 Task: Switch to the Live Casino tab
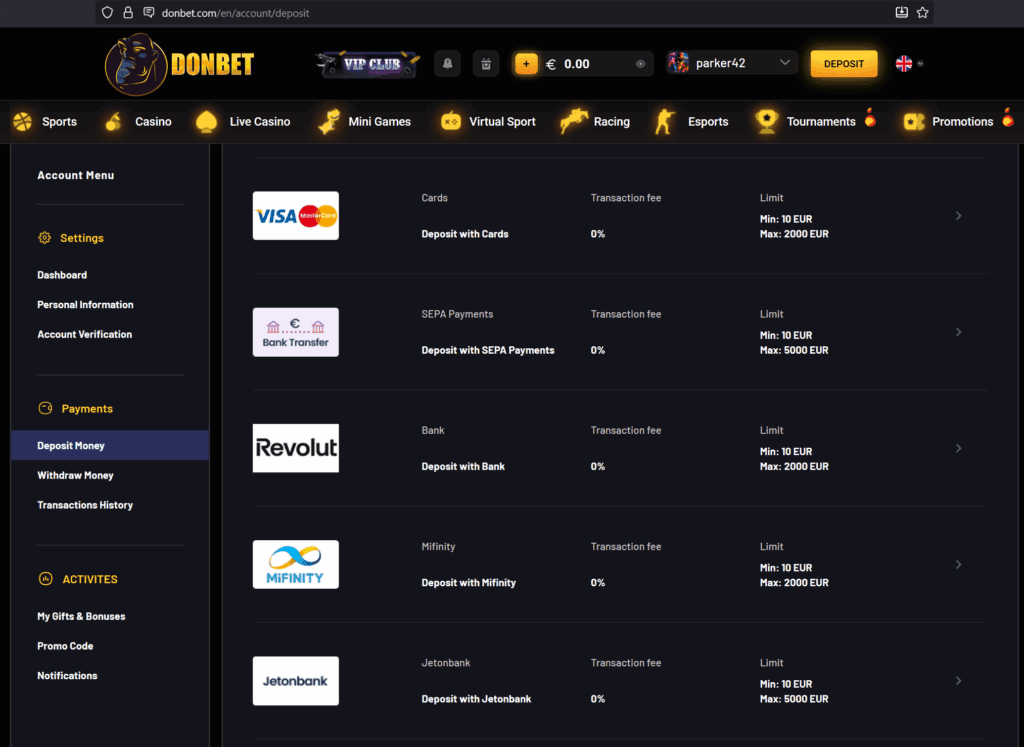[241, 121]
